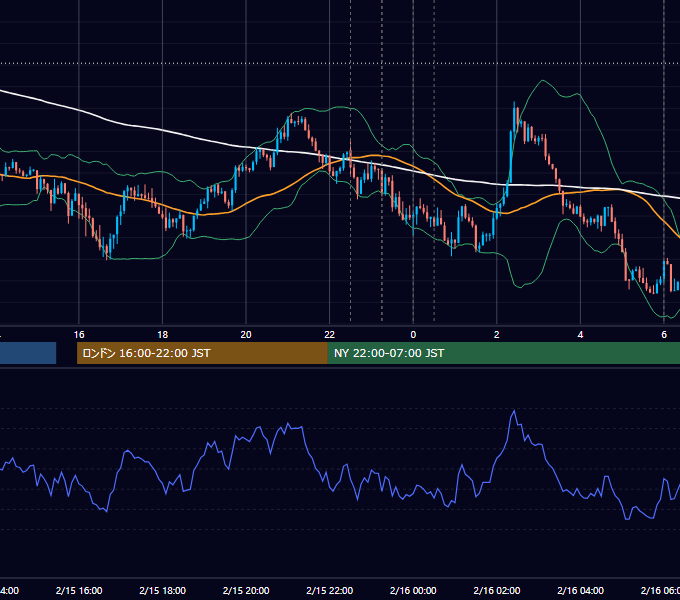Image resolution: width=680 pixels, height=600 pixels.
Task: Click the blue session bar before London
Action: (x=28, y=353)
